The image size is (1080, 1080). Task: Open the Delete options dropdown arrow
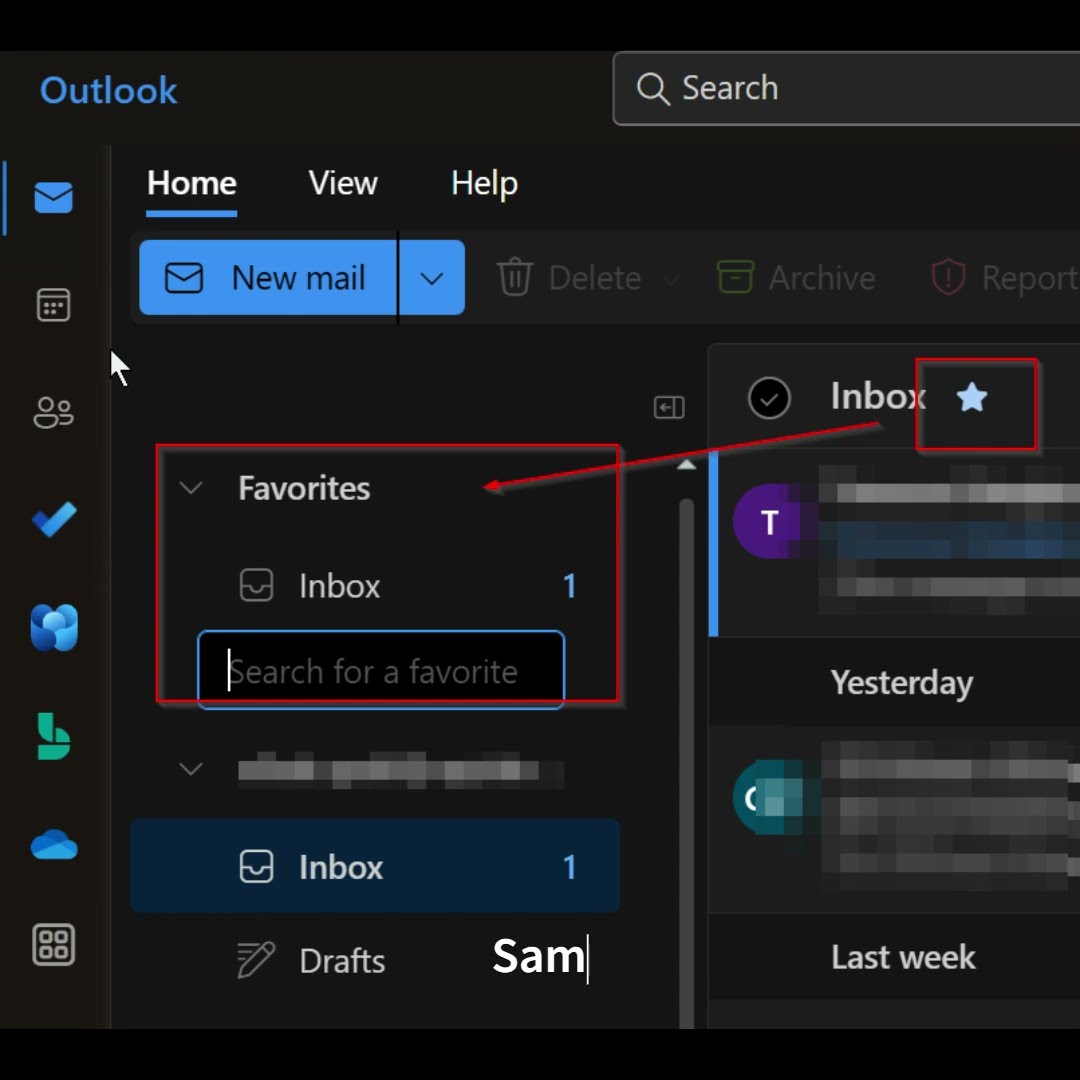click(x=670, y=279)
